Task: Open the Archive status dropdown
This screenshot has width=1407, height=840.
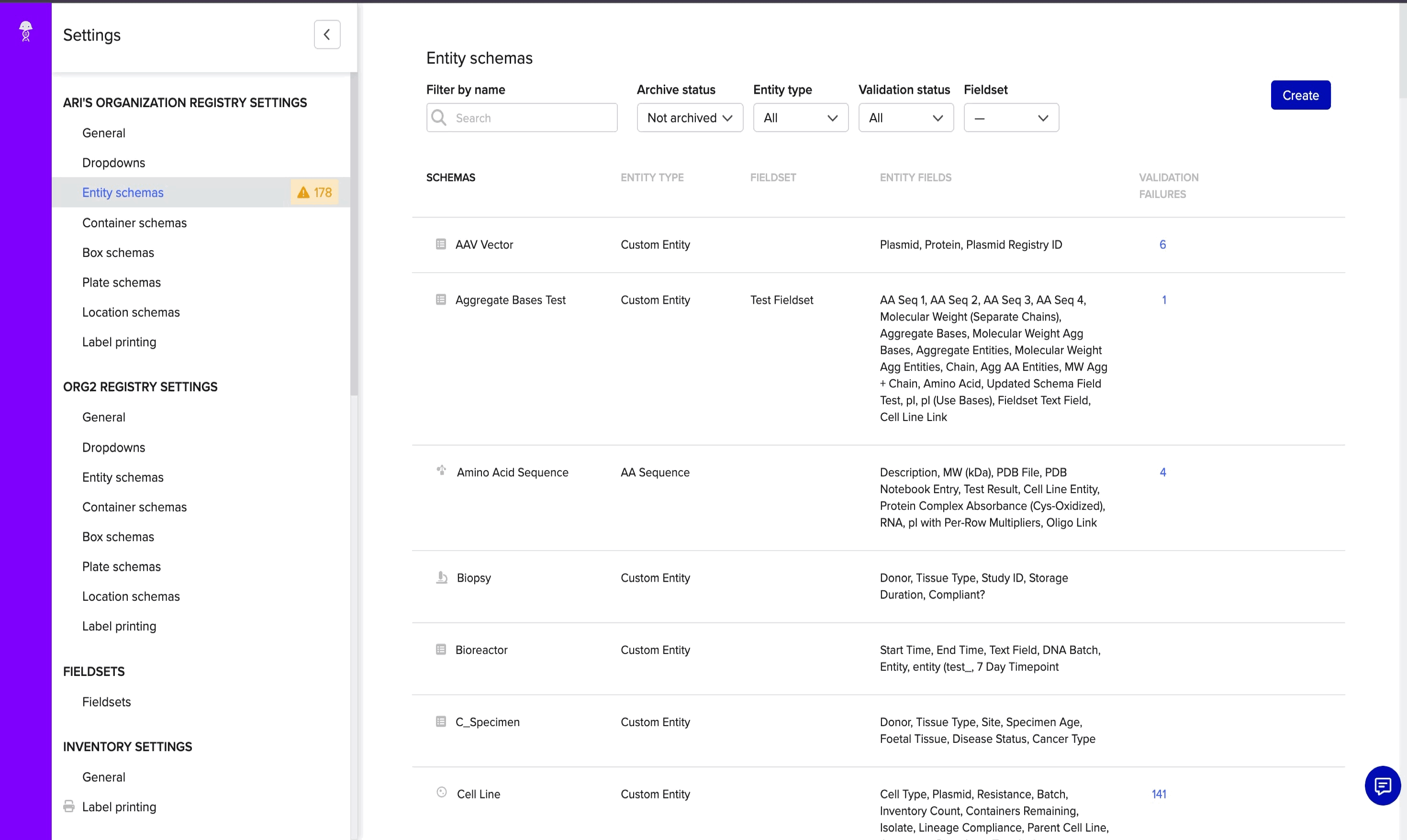Action: (x=689, y=118)
